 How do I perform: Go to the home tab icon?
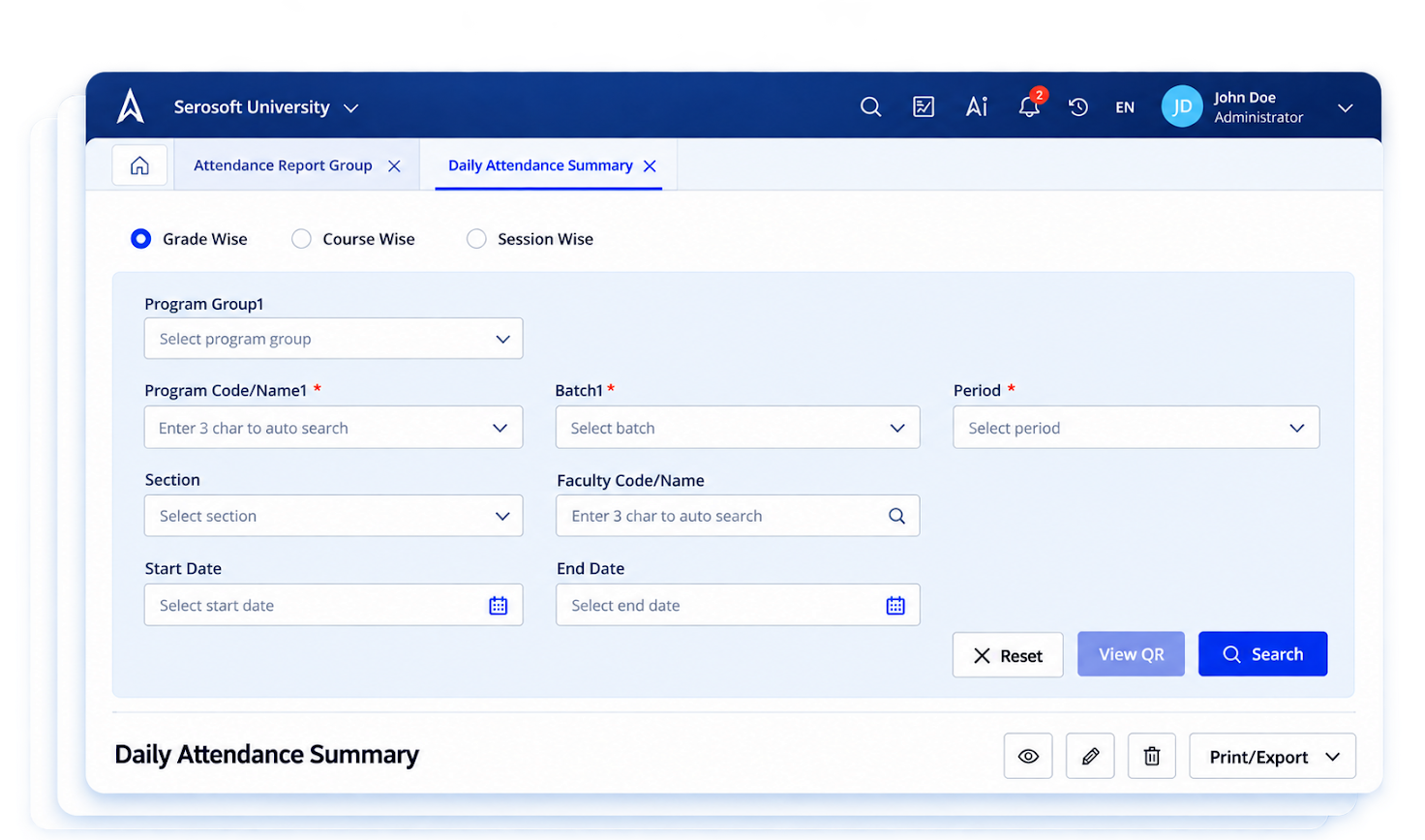click(139, 165)
